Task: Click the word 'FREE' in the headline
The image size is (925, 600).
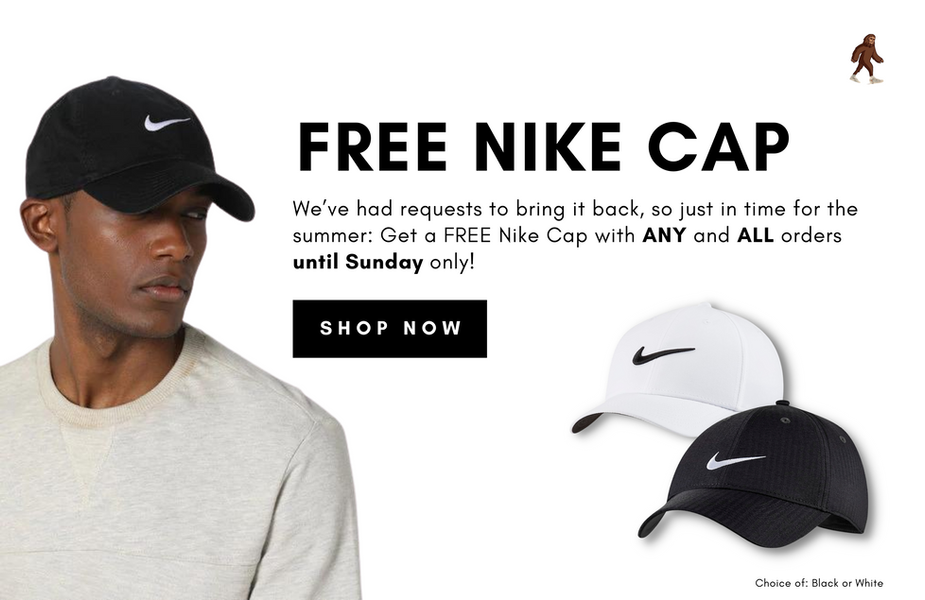Action: 373,147
